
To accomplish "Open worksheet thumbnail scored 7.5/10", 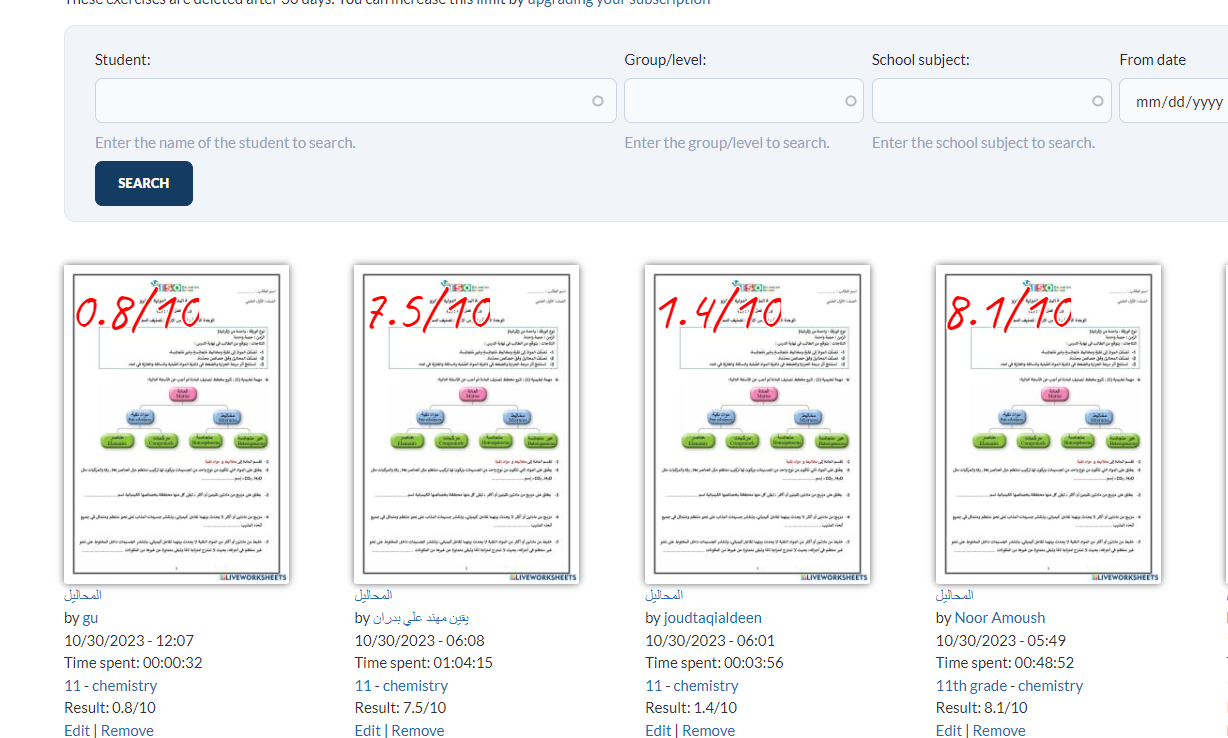I will click(467, 424).
